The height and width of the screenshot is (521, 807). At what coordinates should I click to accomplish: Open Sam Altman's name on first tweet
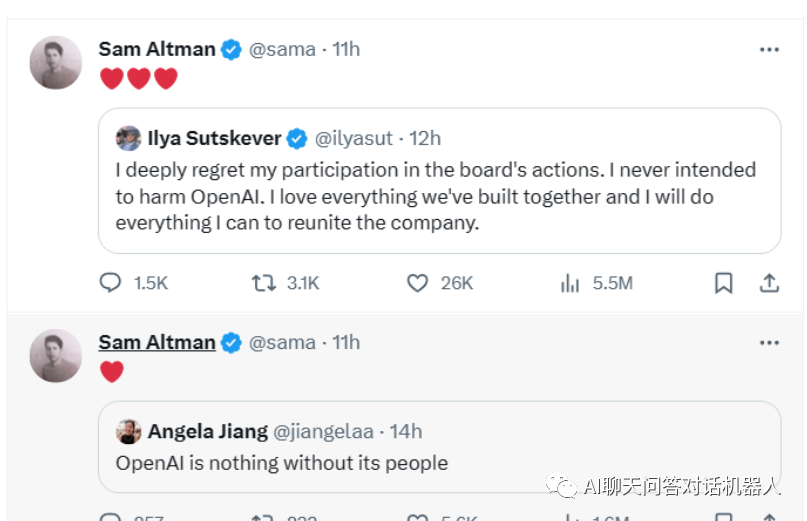tap(157, 49)
